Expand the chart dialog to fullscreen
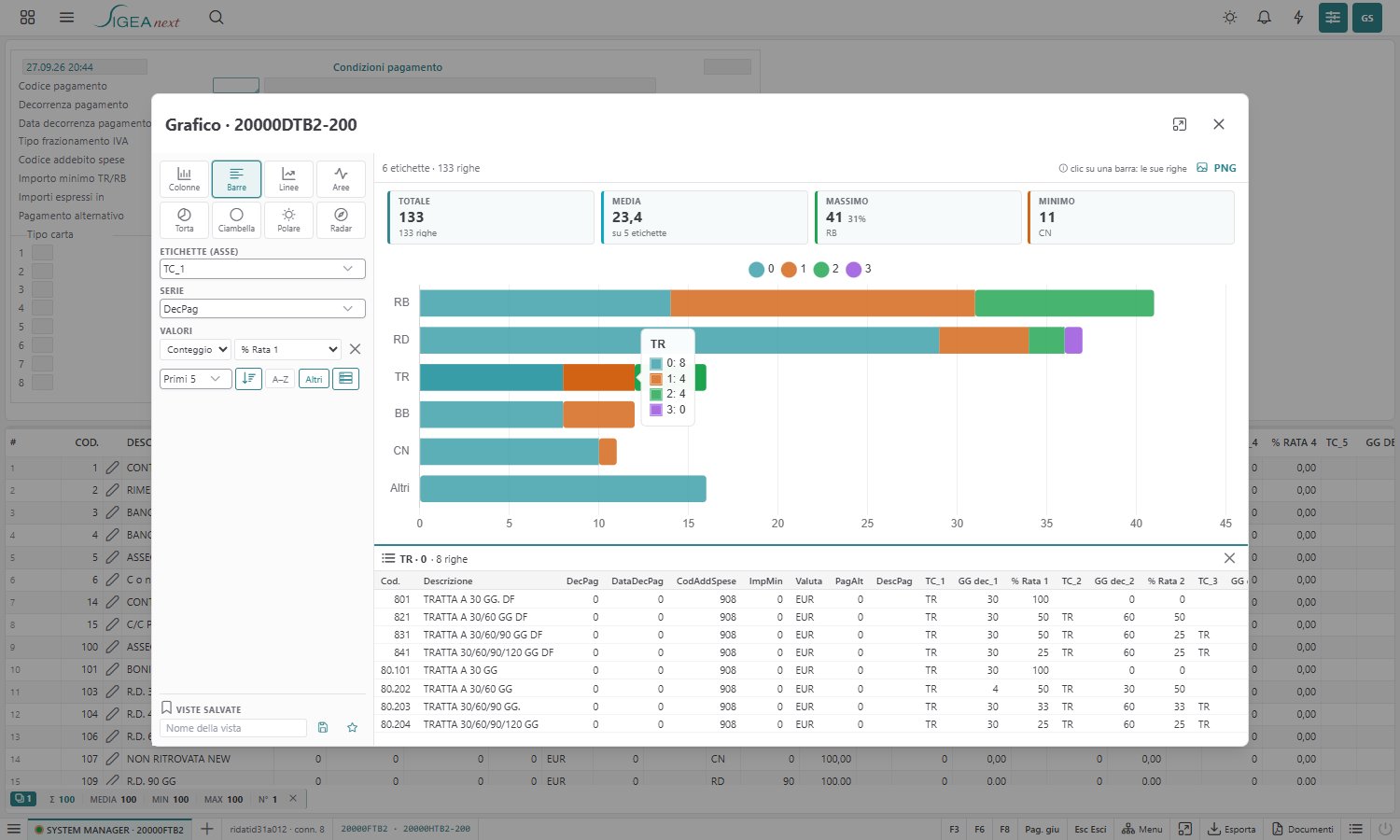This screenshot has width=1400, height=840. (x=1180, y=124)
